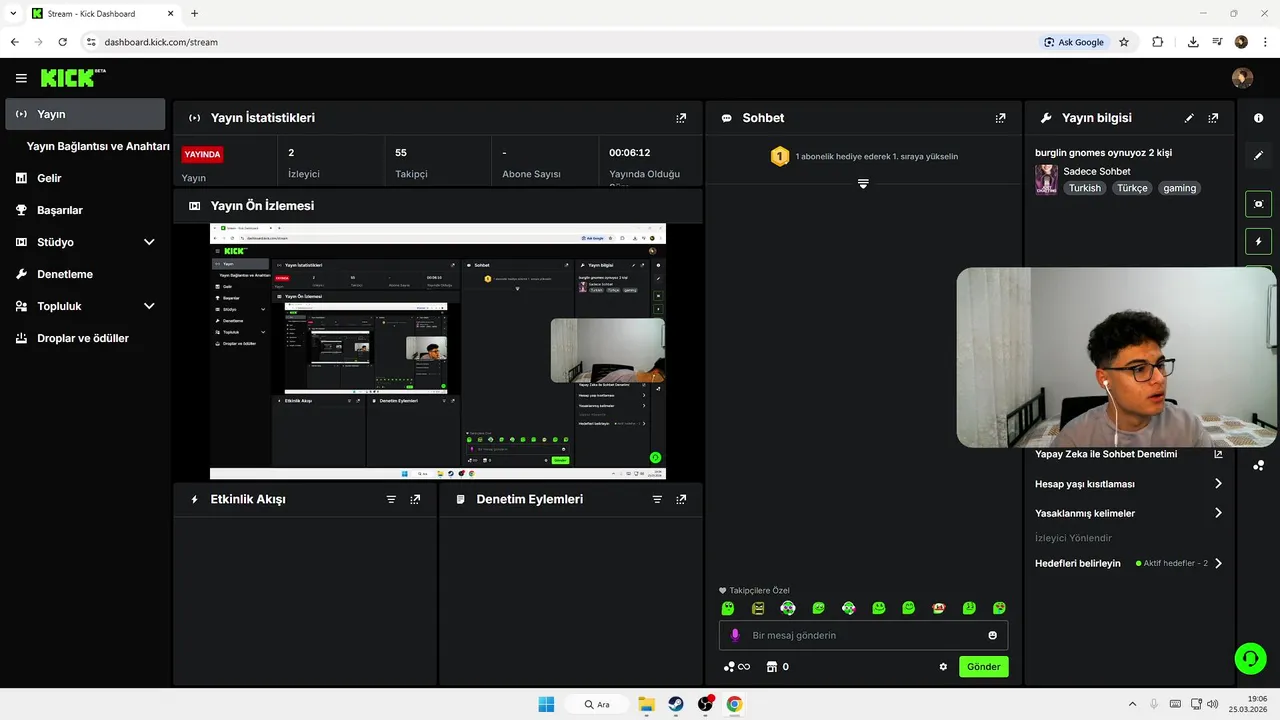This screenshot has height=720, width=1280.
Task: Select the first green blob emote
Action: [x=728, y=608]
